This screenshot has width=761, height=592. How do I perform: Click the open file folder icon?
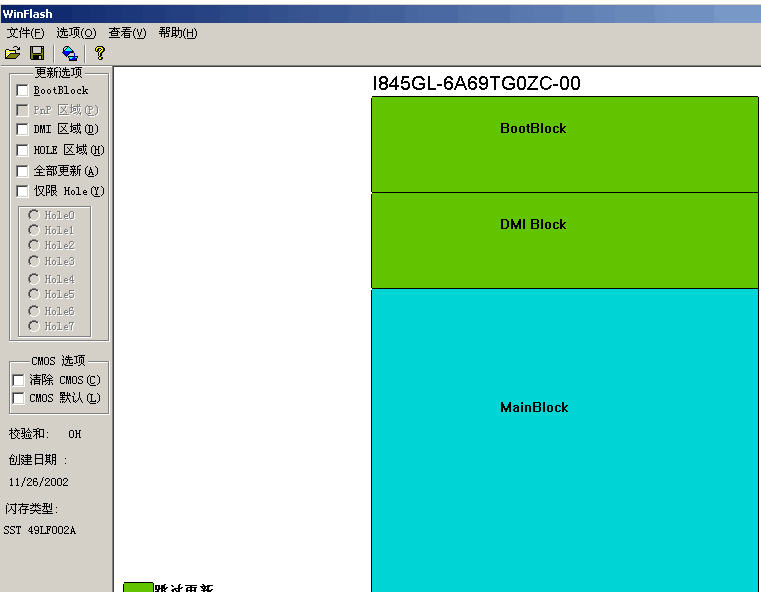(12, 53)
